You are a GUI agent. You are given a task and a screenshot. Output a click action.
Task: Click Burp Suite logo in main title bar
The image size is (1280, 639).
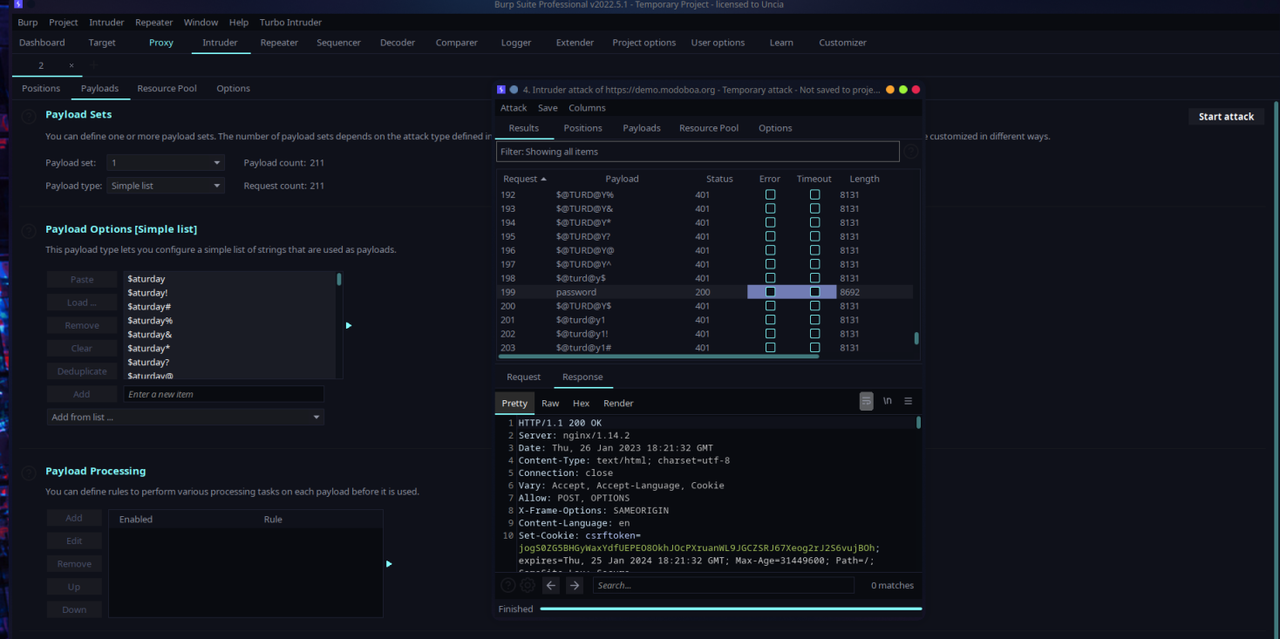[x=18, y=4]
